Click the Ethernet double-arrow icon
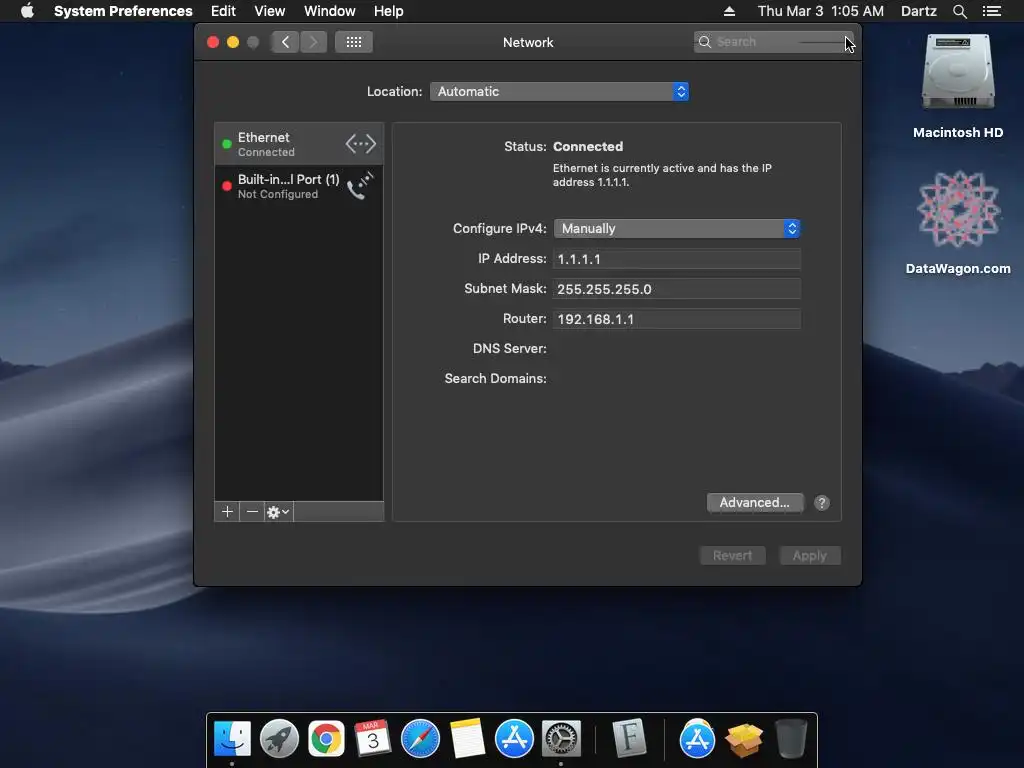The image size is (1024, 768). [x=360, y=144]
